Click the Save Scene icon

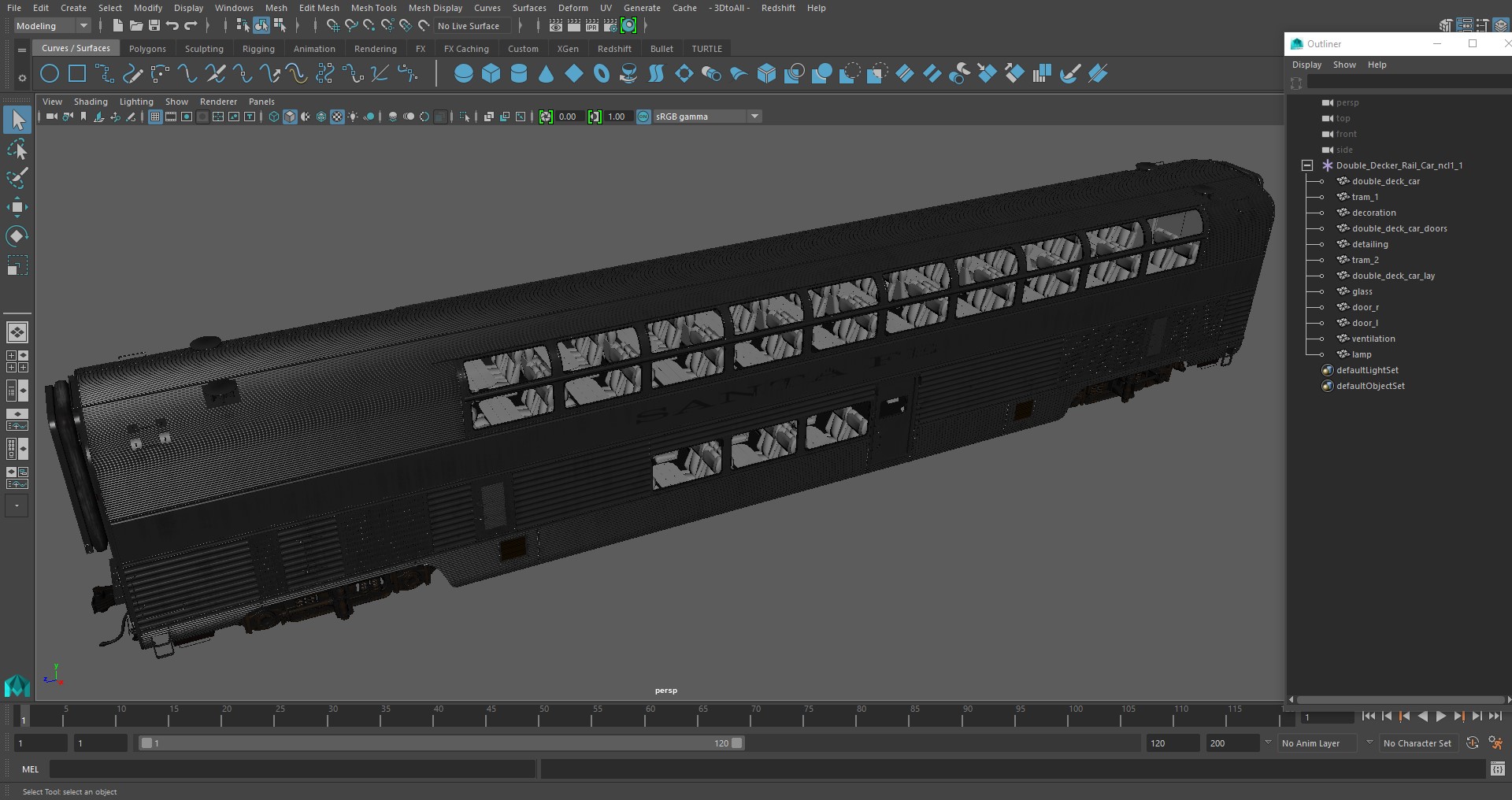click(x=154, y=26)
